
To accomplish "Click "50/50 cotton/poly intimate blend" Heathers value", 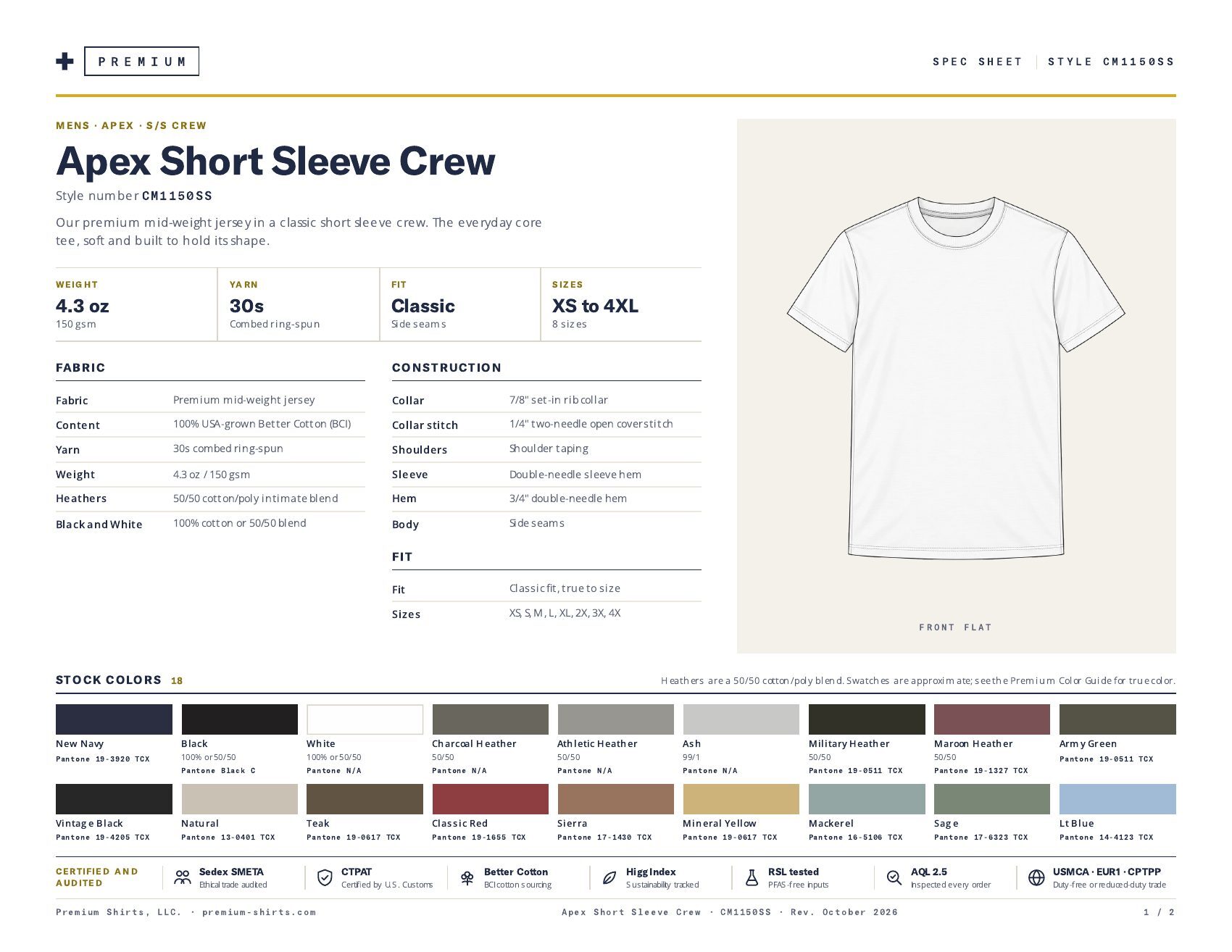I will point(256,498).
